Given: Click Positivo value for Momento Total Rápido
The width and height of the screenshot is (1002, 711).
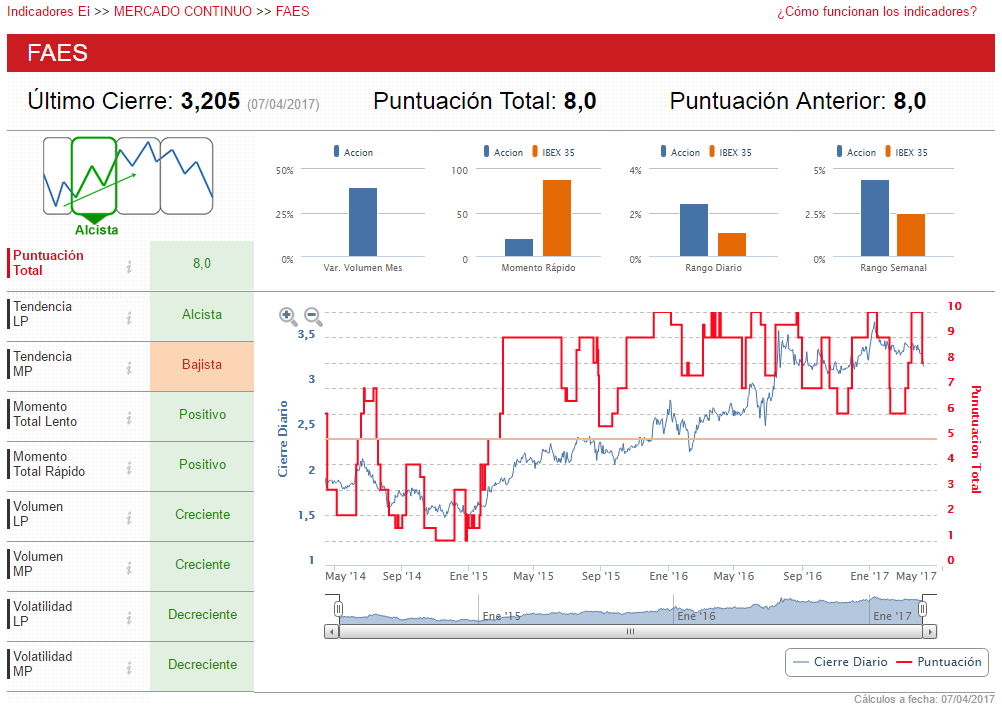Looking at the screenshot, I should (202, 465).
